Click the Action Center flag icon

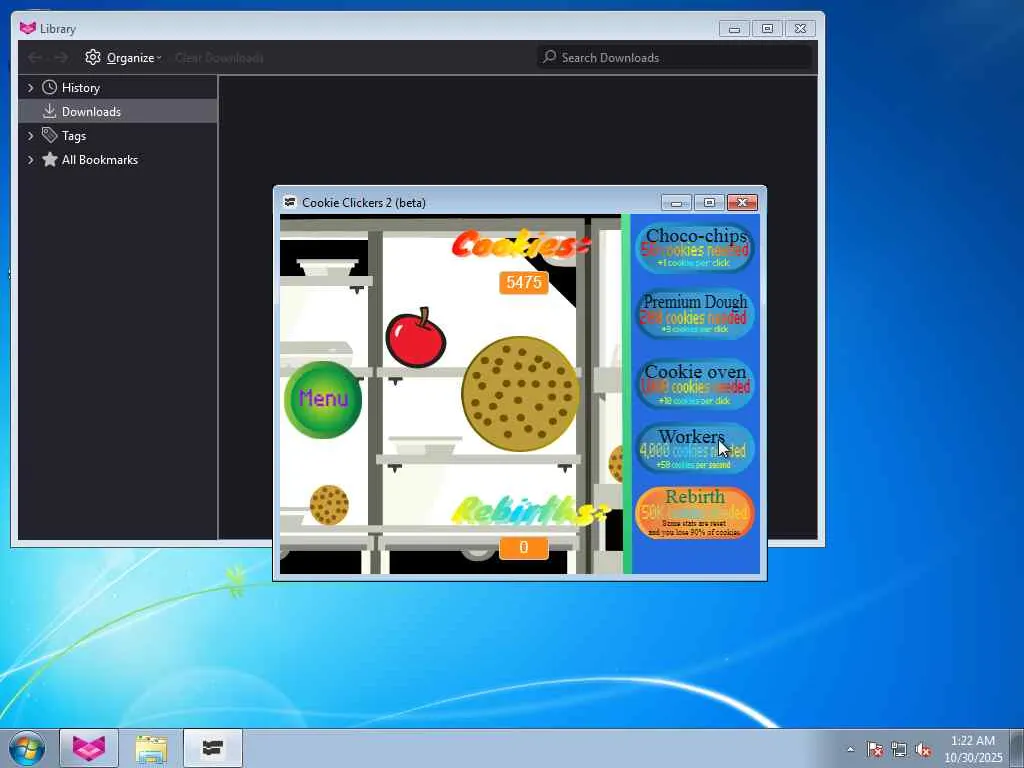tap(875, 749)
